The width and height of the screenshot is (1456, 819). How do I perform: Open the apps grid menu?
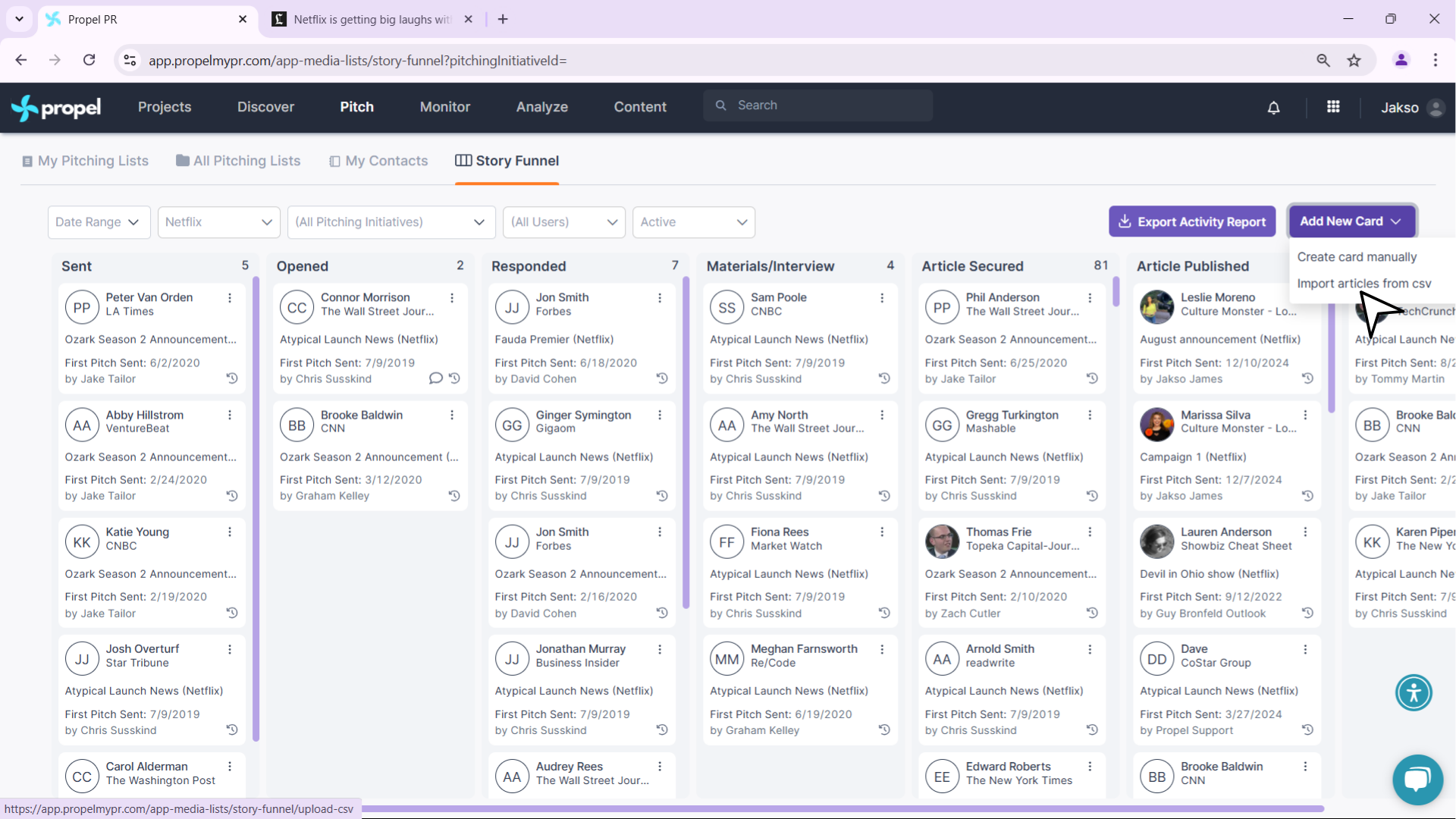(1333, 107)
